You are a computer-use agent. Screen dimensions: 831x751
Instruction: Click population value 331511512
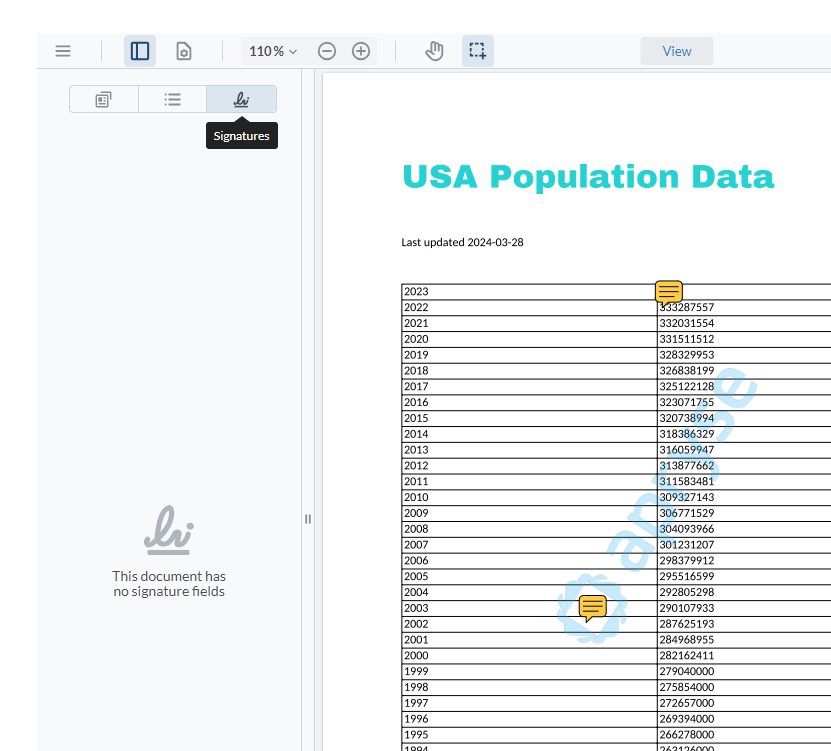tap(686, 339)
